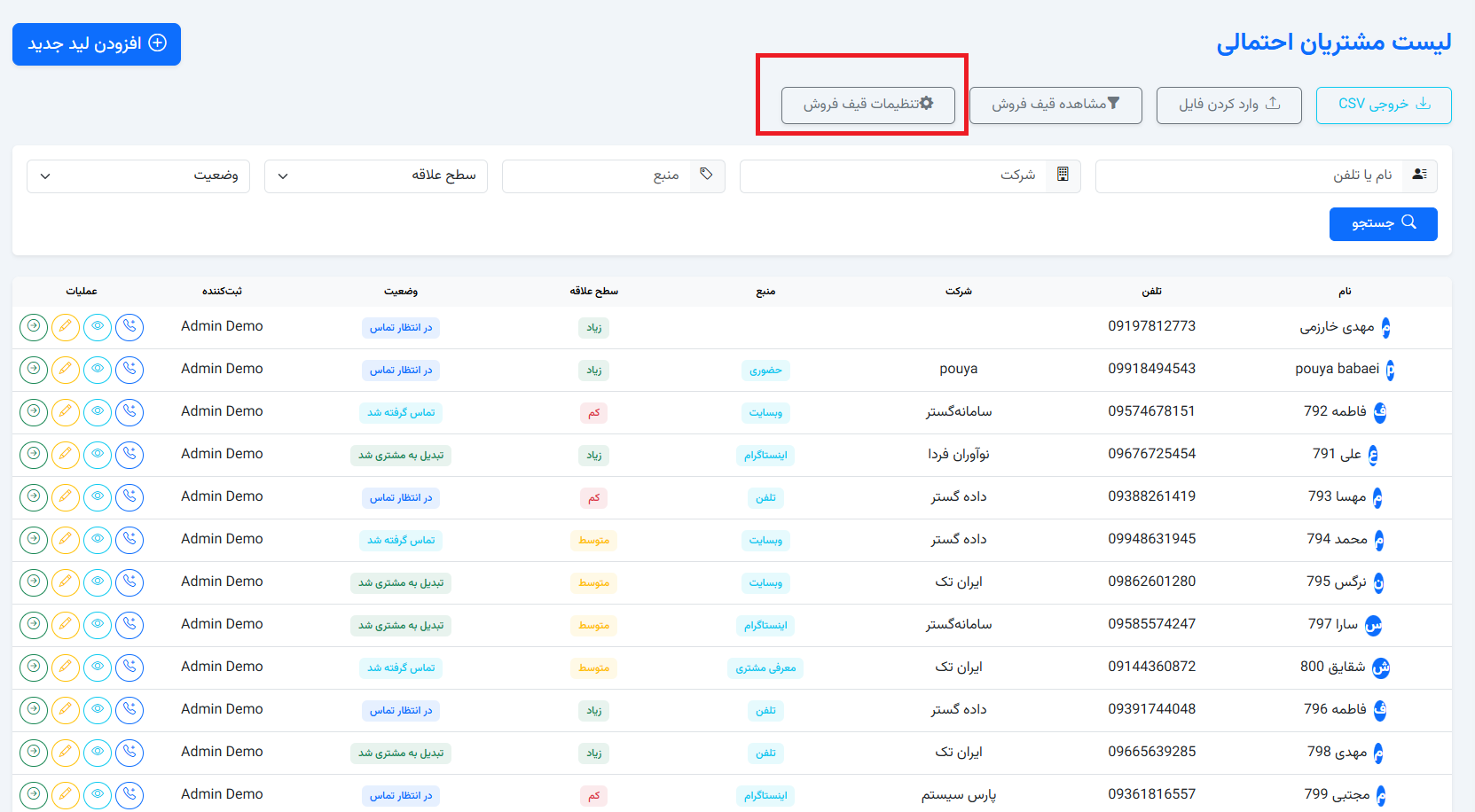Show details of شقایق 800 via eye icon
Image resolution: width=1475 pixels, height=812 pixels.
pos(98,668)
